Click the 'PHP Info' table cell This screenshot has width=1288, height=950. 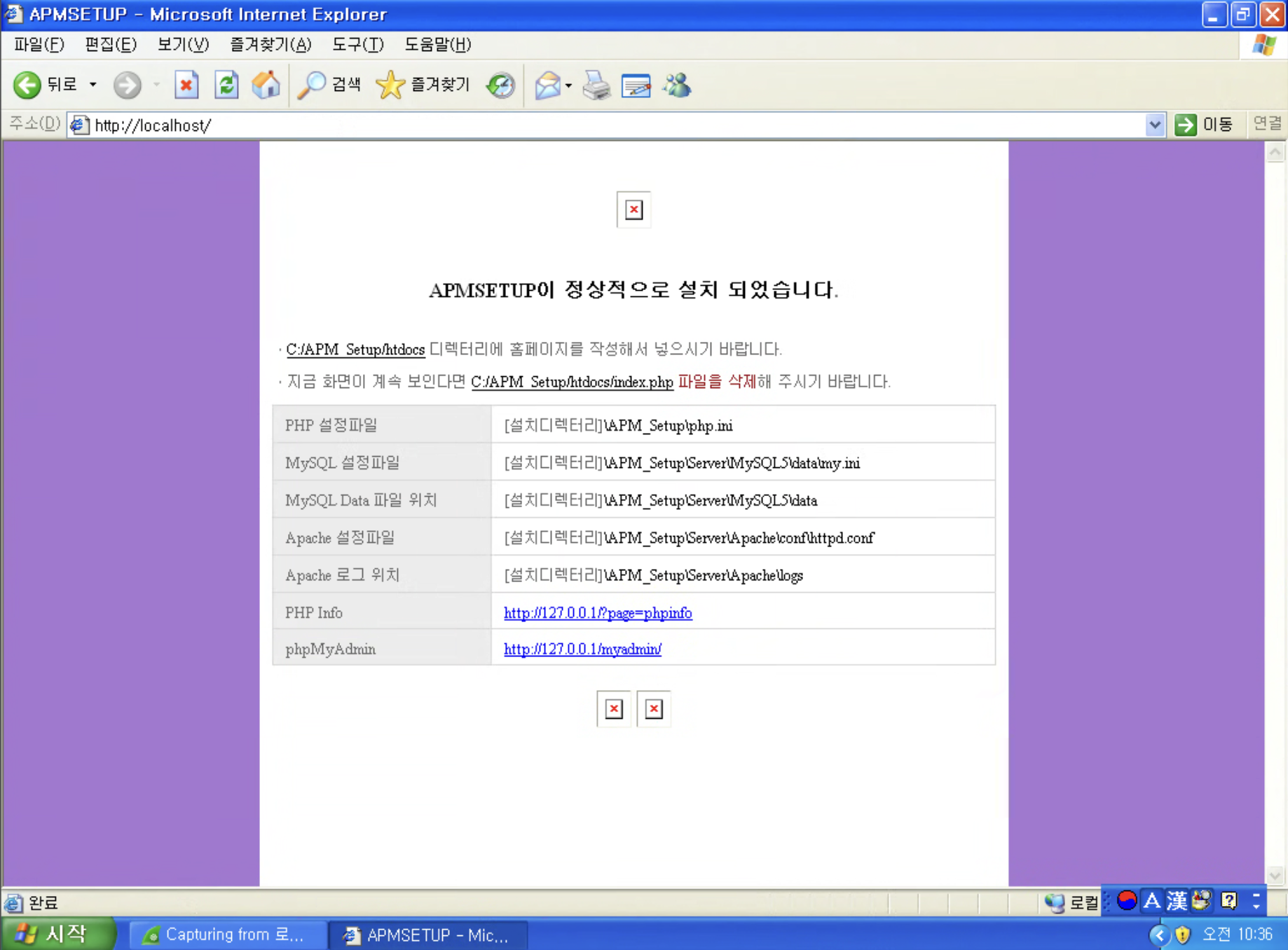click(382, 612)
